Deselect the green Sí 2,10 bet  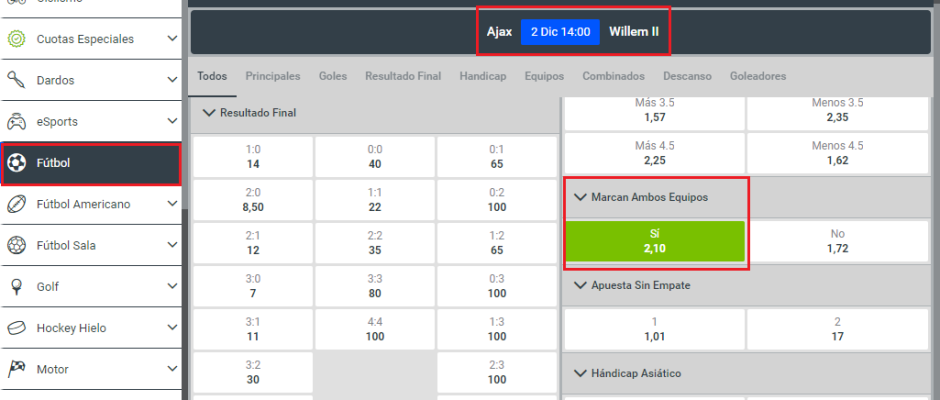(x=655, y=241)
